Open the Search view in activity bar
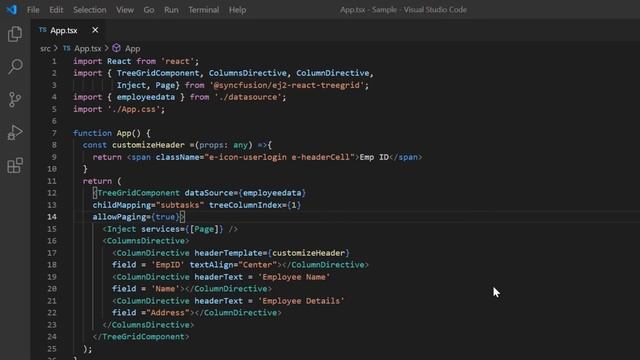 click(x=15, y=67)
